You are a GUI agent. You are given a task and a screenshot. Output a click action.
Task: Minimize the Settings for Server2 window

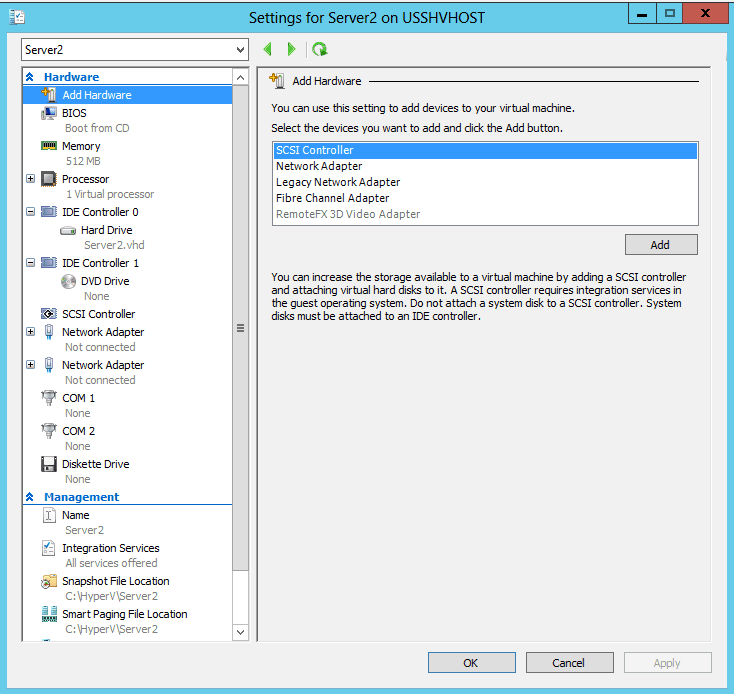tap(642, 14)
